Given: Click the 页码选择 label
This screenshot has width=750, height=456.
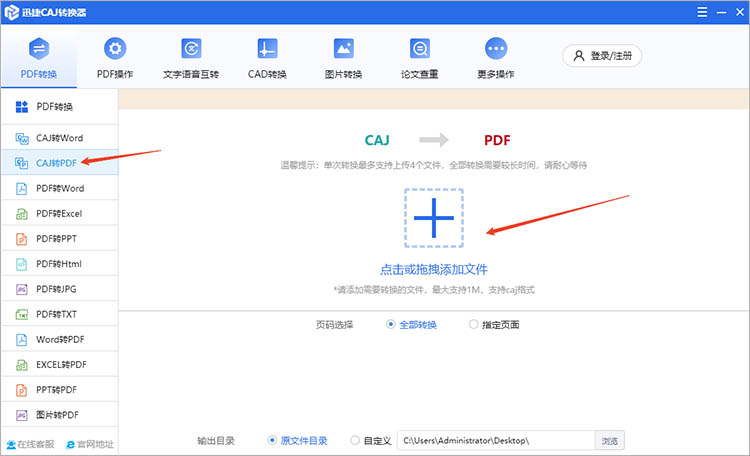Looking at the screenshot, I should pos(334,325).
